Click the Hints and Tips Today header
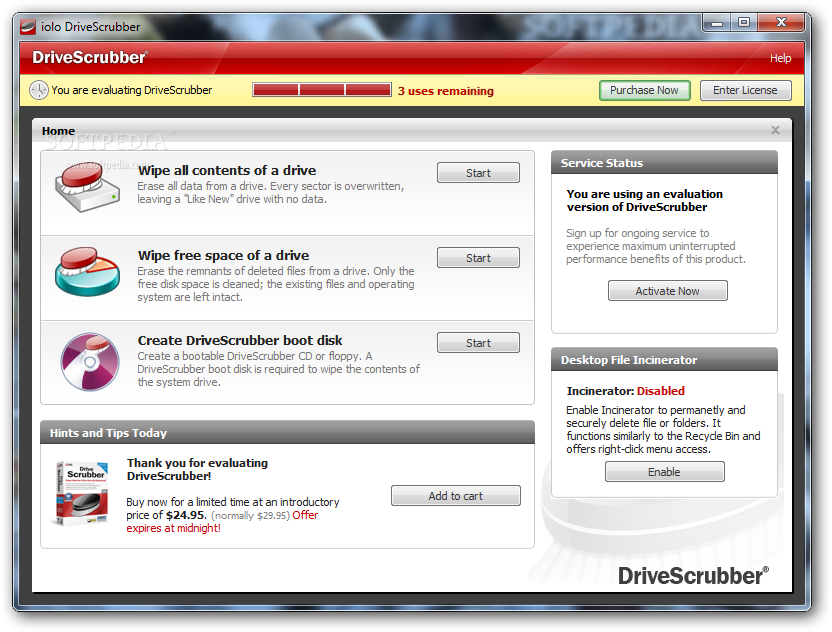 pyautogui.click(x=287, y=432)
